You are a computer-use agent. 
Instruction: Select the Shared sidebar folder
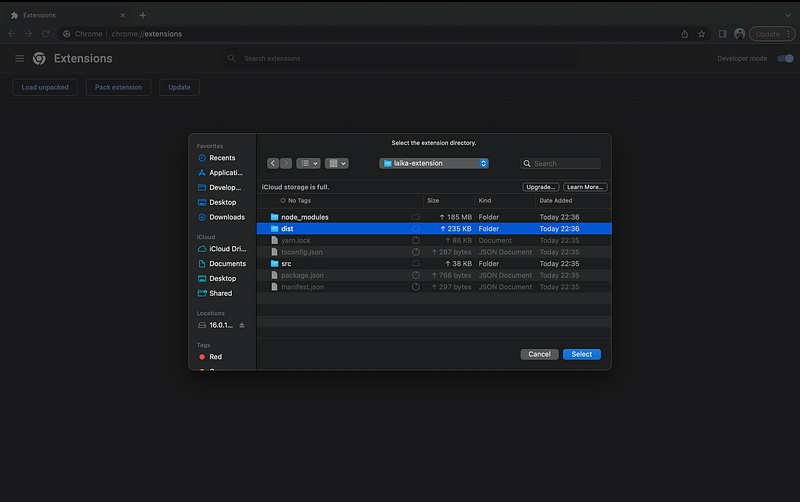(220, 293)
